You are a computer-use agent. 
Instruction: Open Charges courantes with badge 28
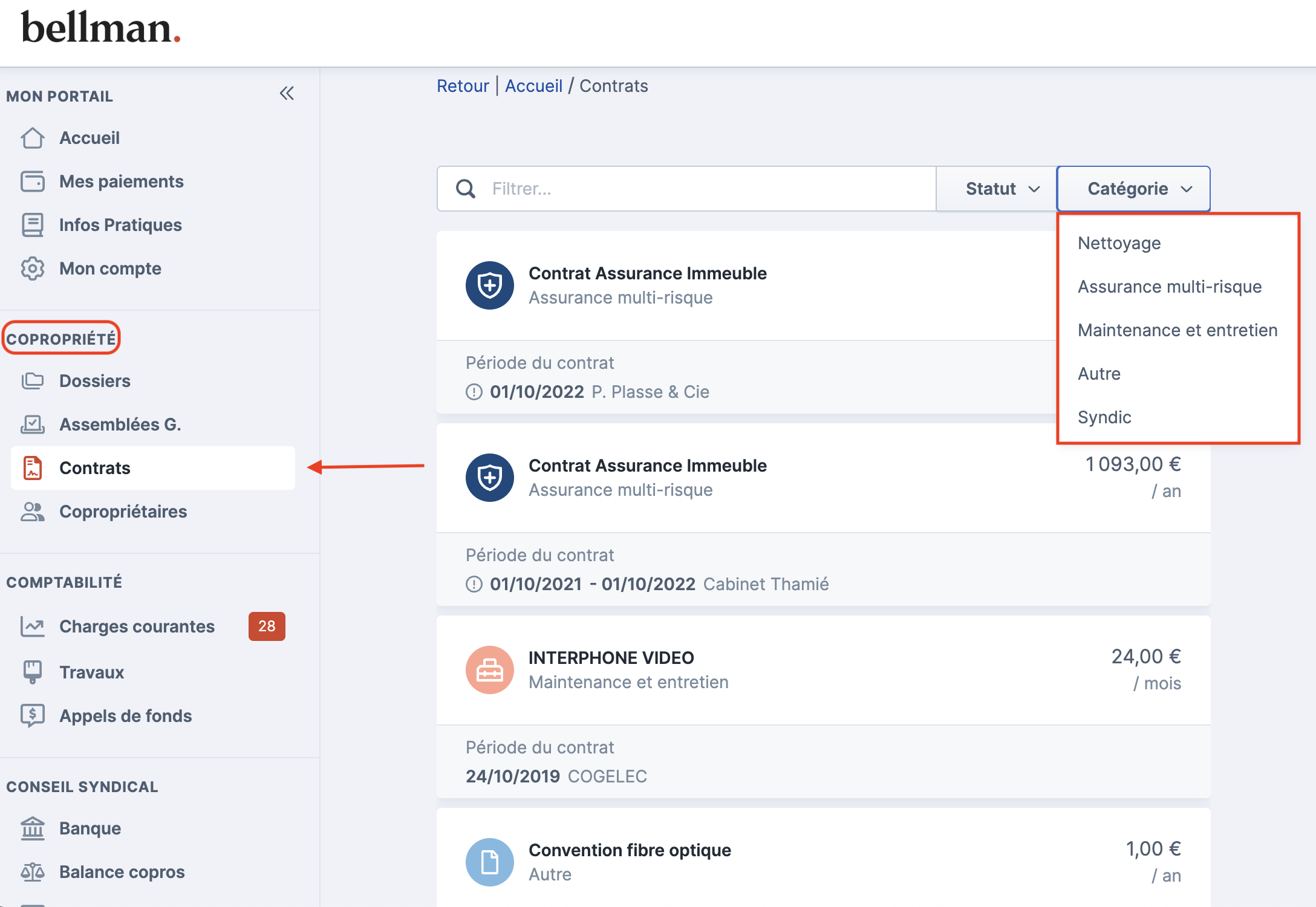pos(137,626)
